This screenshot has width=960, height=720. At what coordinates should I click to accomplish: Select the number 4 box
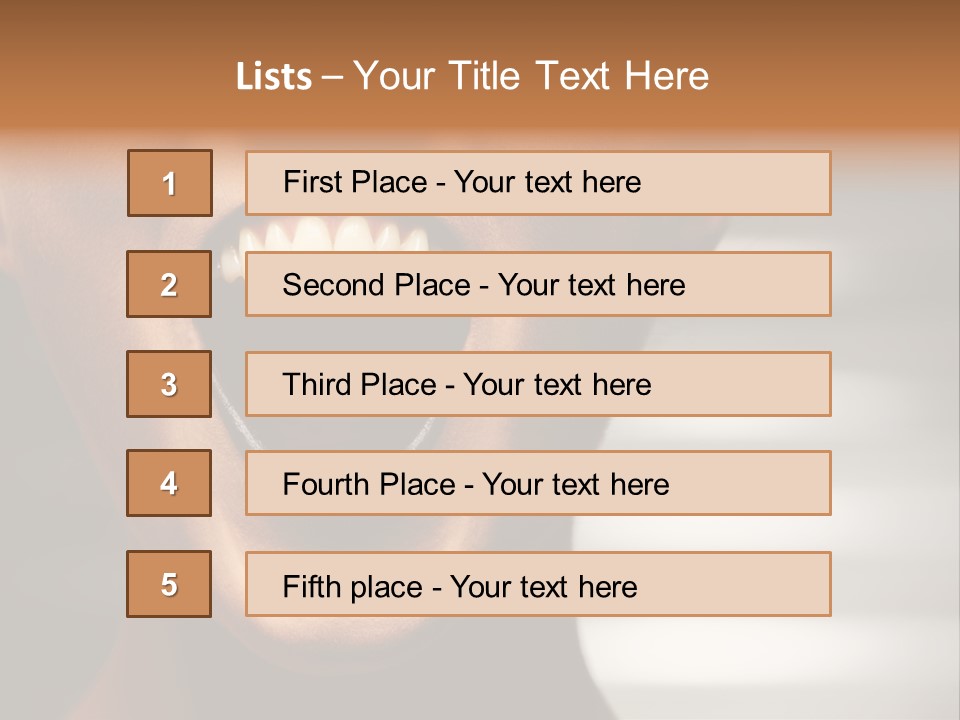point(169,483)
